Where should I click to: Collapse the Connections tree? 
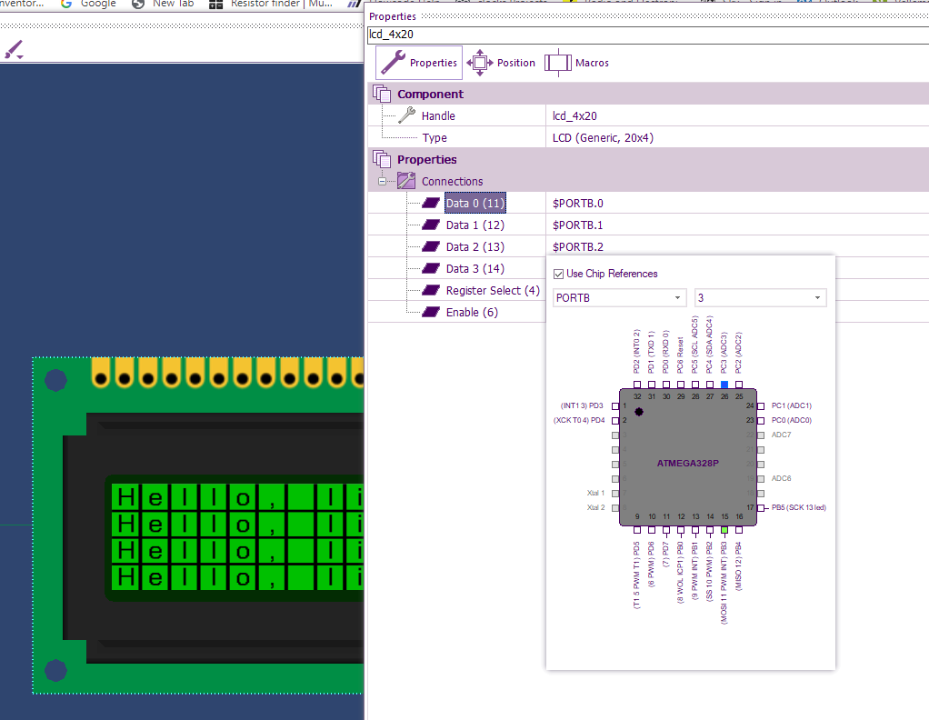[x=381, y=181]
